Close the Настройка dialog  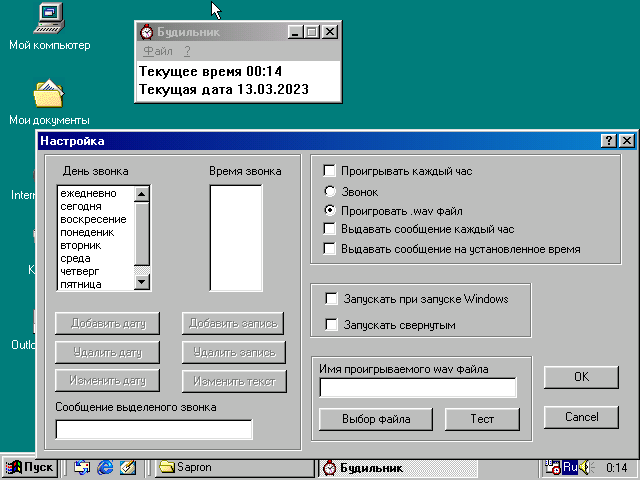pos(627,141)
